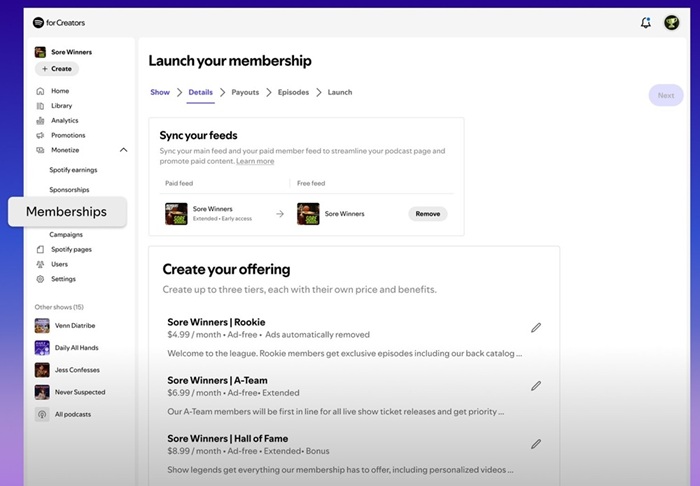Open the user profile avatar
Screen dimensions: 700x486
671,22
